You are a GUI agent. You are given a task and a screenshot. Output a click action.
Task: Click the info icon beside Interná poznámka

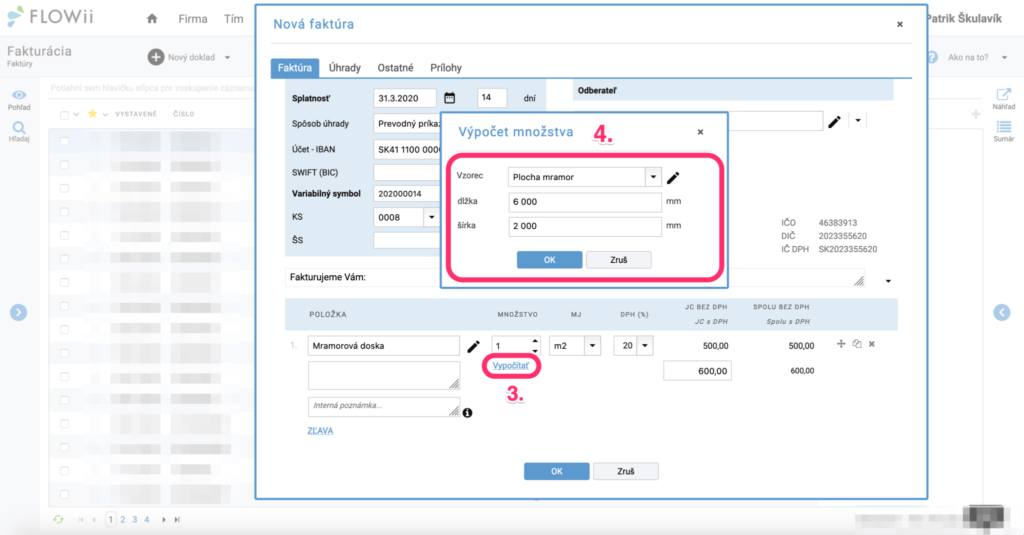(468, 413)
